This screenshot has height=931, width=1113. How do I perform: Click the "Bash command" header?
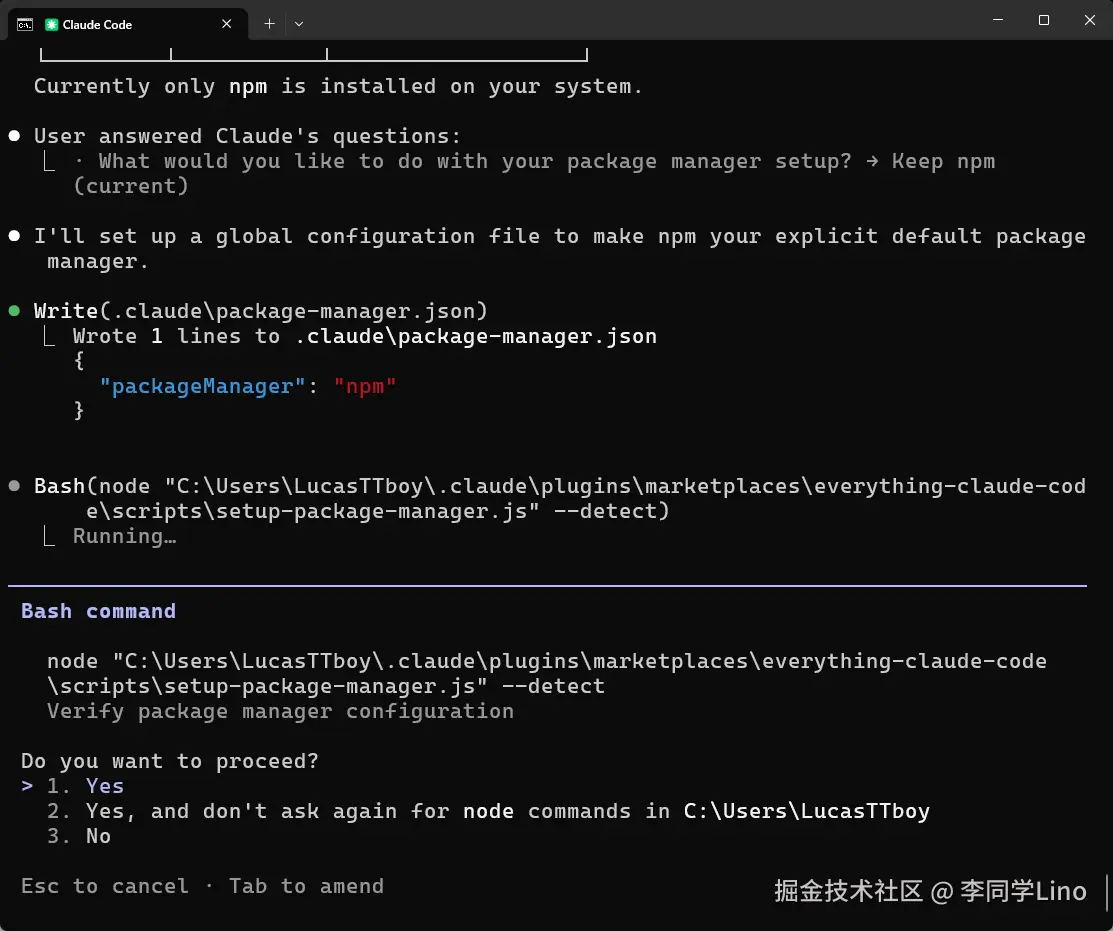coord(98,611)
